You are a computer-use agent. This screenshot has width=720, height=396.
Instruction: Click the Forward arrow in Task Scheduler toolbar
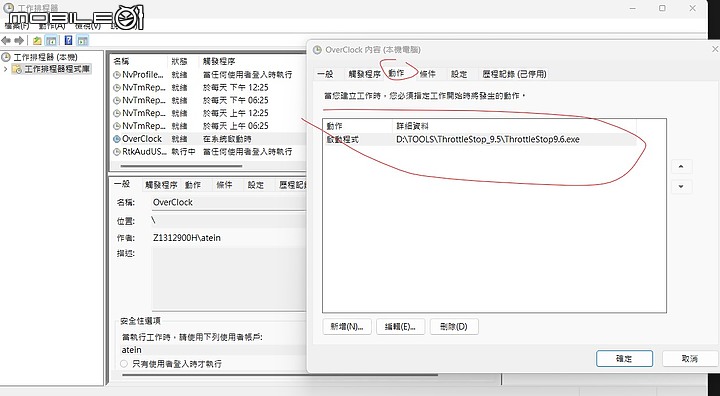(x=19, y=41)
